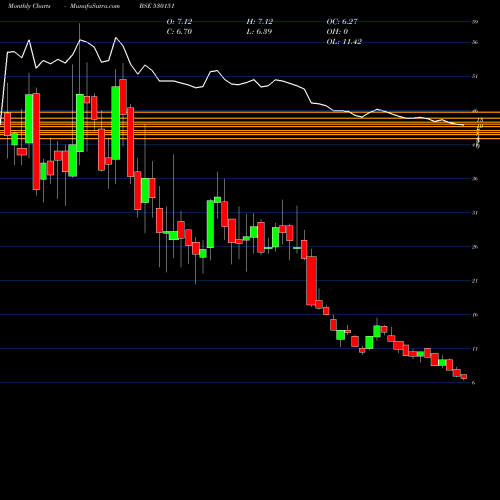Click the price axis label 6
The image size is (500, 500).
(x=474, y=383)
